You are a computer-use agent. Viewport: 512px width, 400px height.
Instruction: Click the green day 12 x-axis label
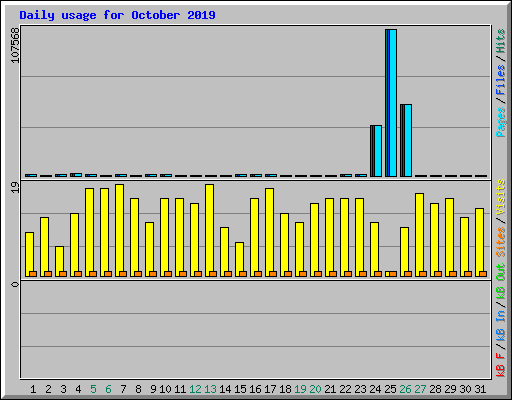(x=195, y=389)
